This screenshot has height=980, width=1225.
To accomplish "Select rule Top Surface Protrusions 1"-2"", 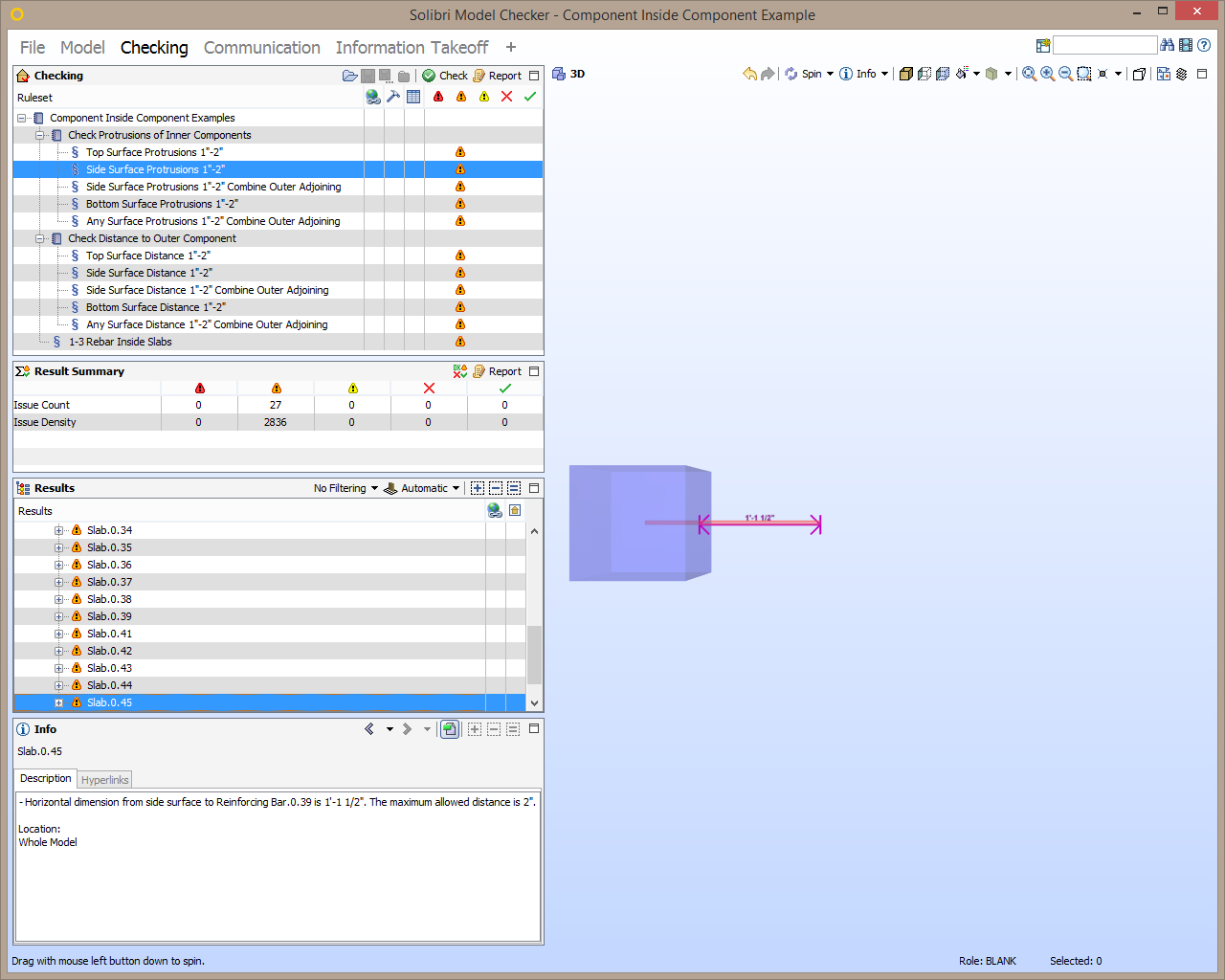I will (154, 152).
